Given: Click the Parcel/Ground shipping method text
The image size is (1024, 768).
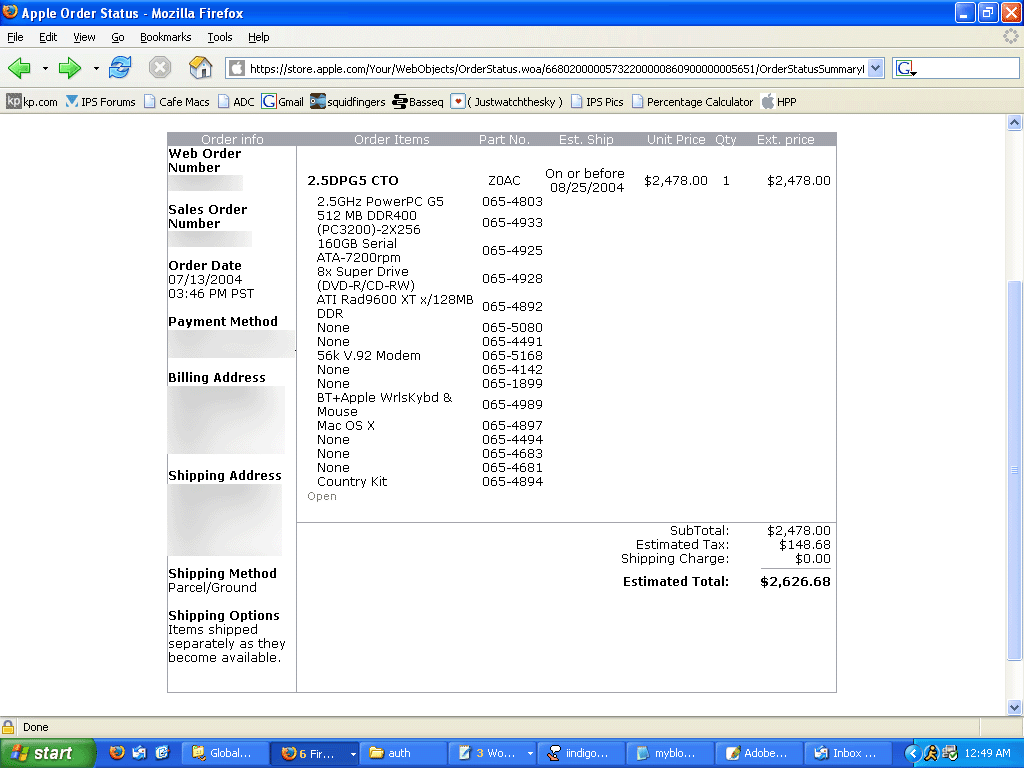Looking at the screenshot, I should 212,588.
